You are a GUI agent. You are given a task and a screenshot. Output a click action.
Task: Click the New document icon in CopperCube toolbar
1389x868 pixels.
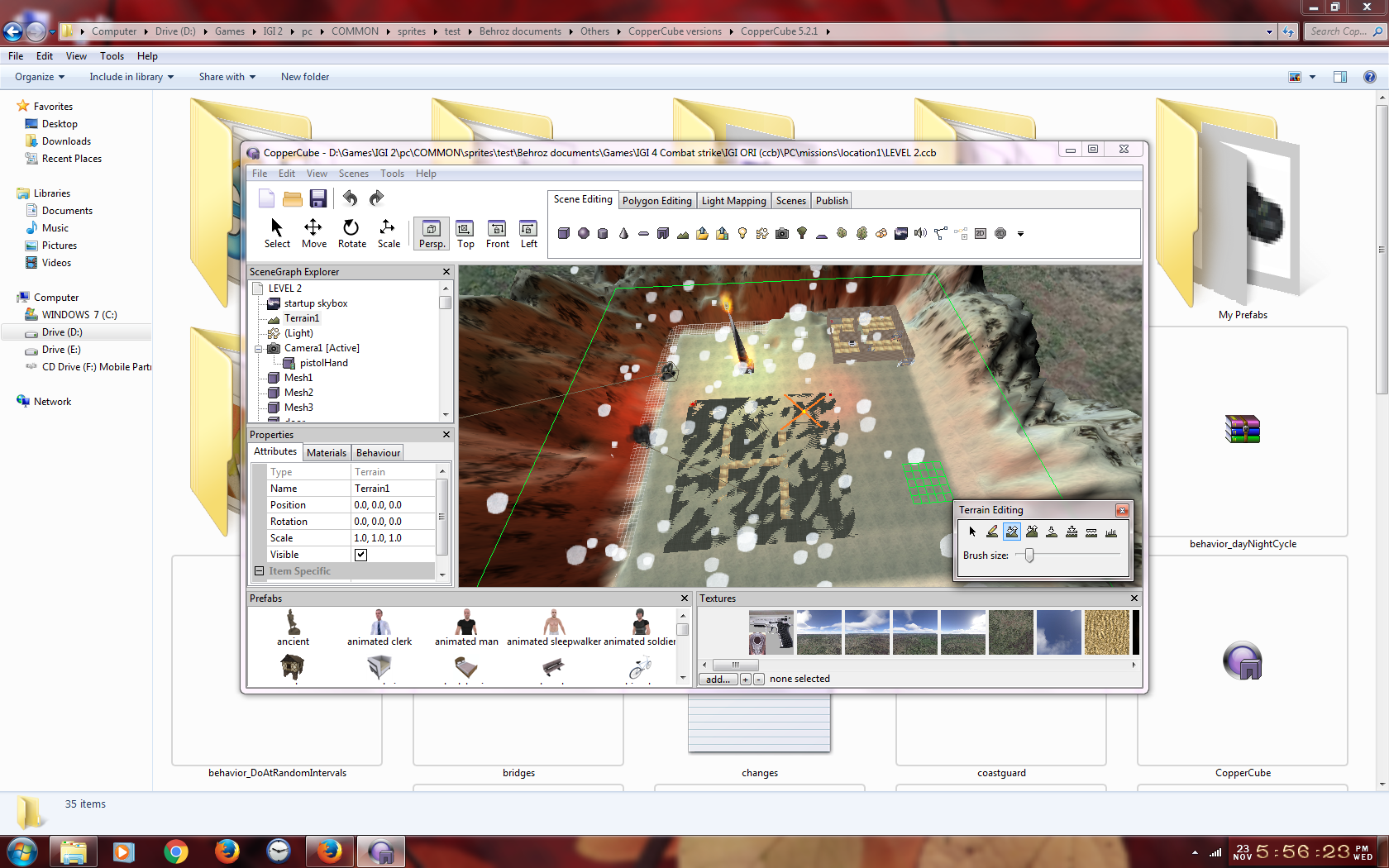(266, 198)
